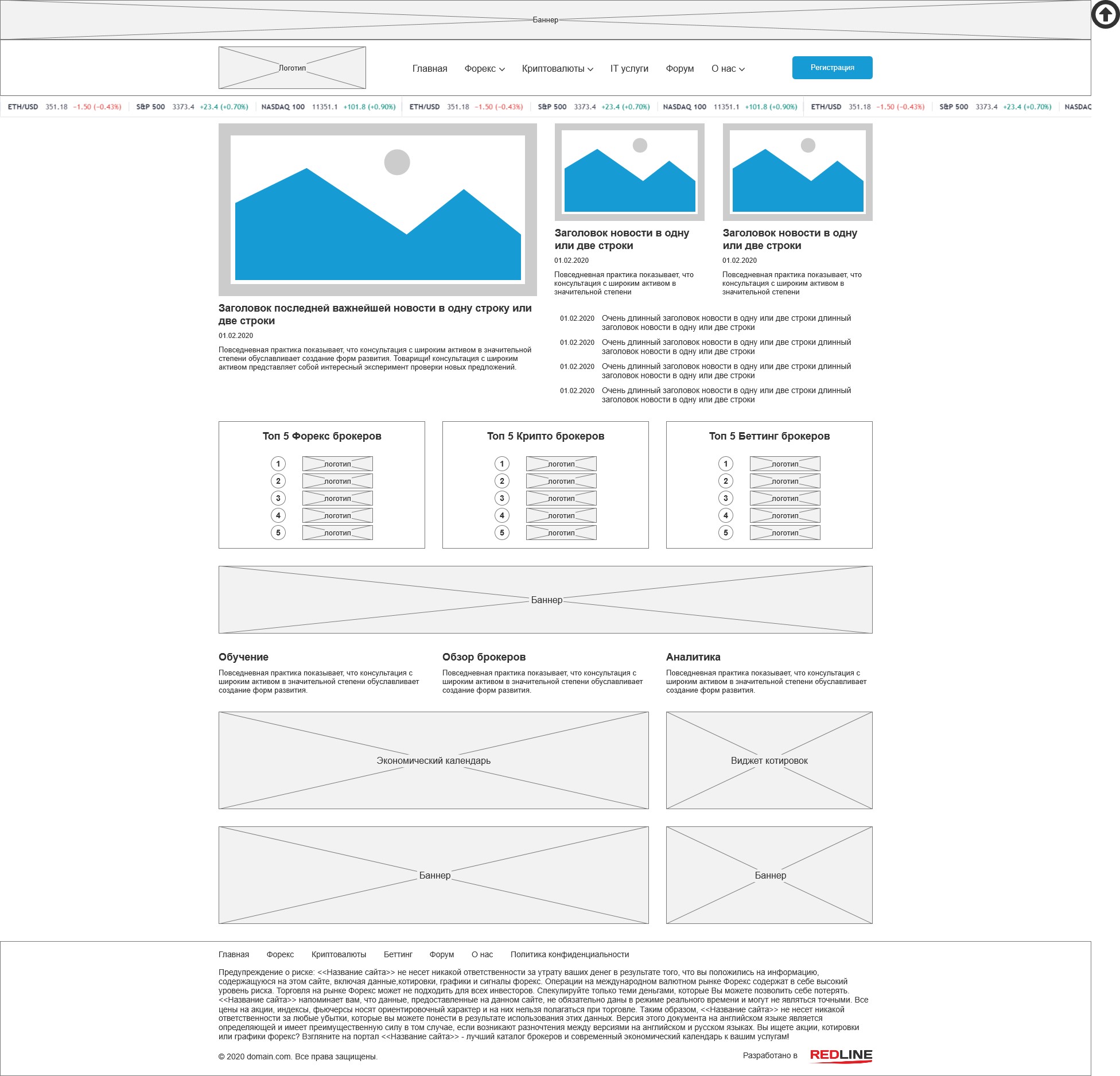This screenshot has width=1120, height=1076.
Task: Click the Регистрация button
Action: tap(833, 68)
